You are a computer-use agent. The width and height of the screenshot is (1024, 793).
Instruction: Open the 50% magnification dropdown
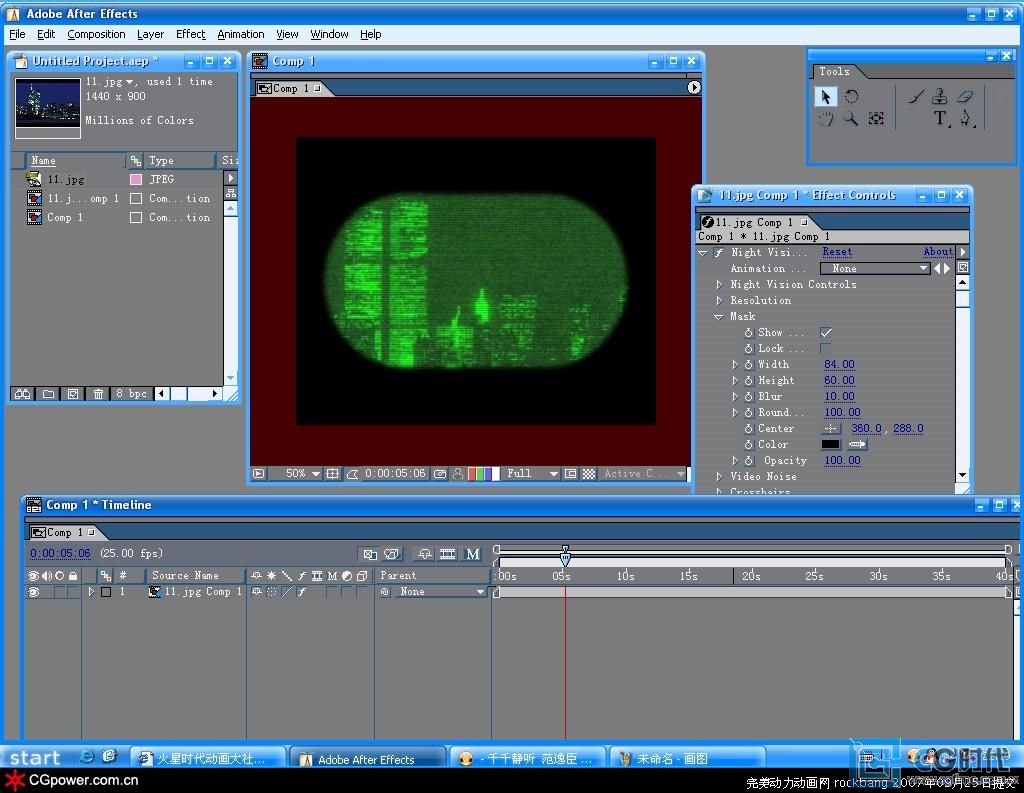(303, 474)
